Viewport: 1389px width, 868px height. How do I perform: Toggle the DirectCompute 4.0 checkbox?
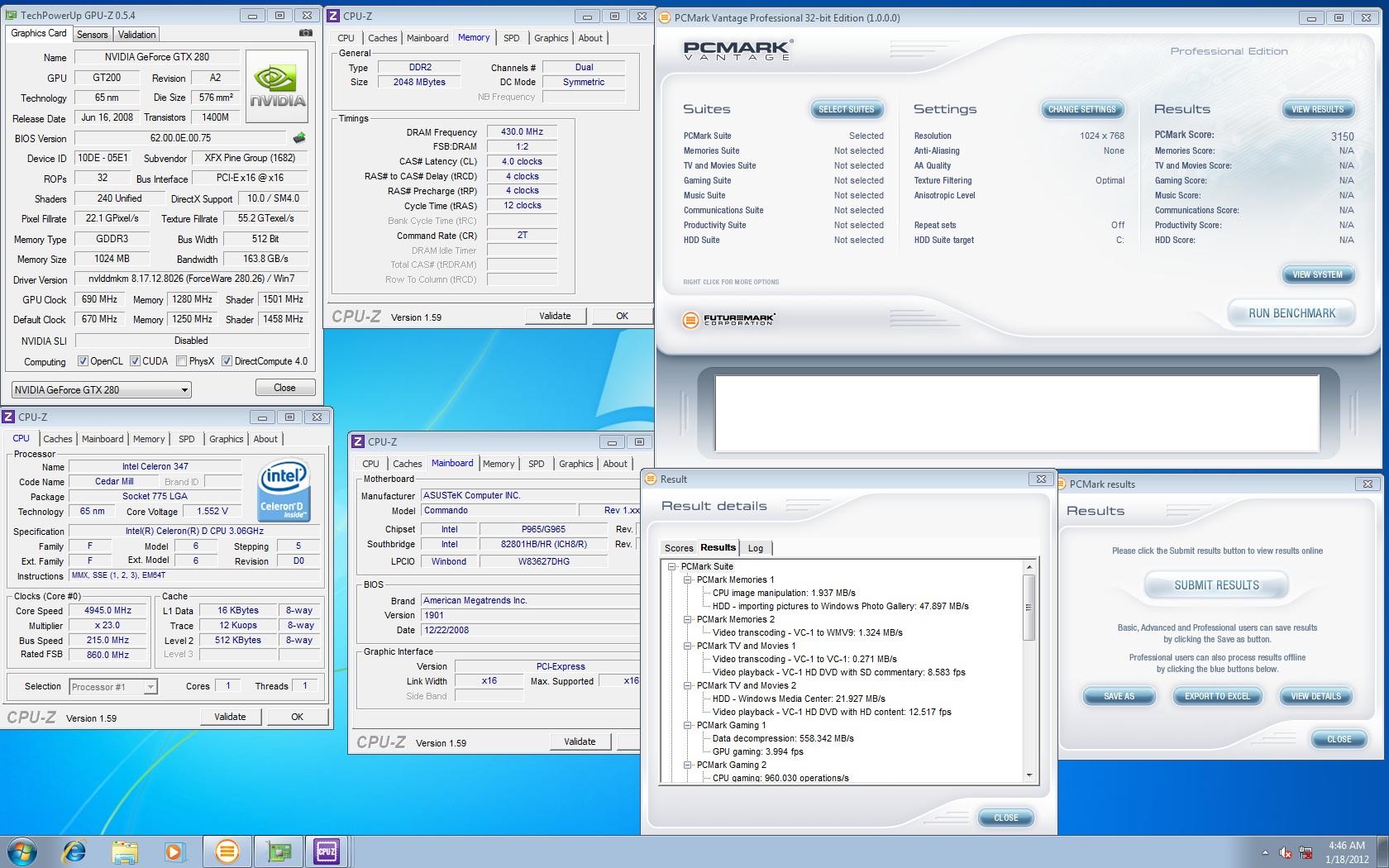click(x=227, y=361)
